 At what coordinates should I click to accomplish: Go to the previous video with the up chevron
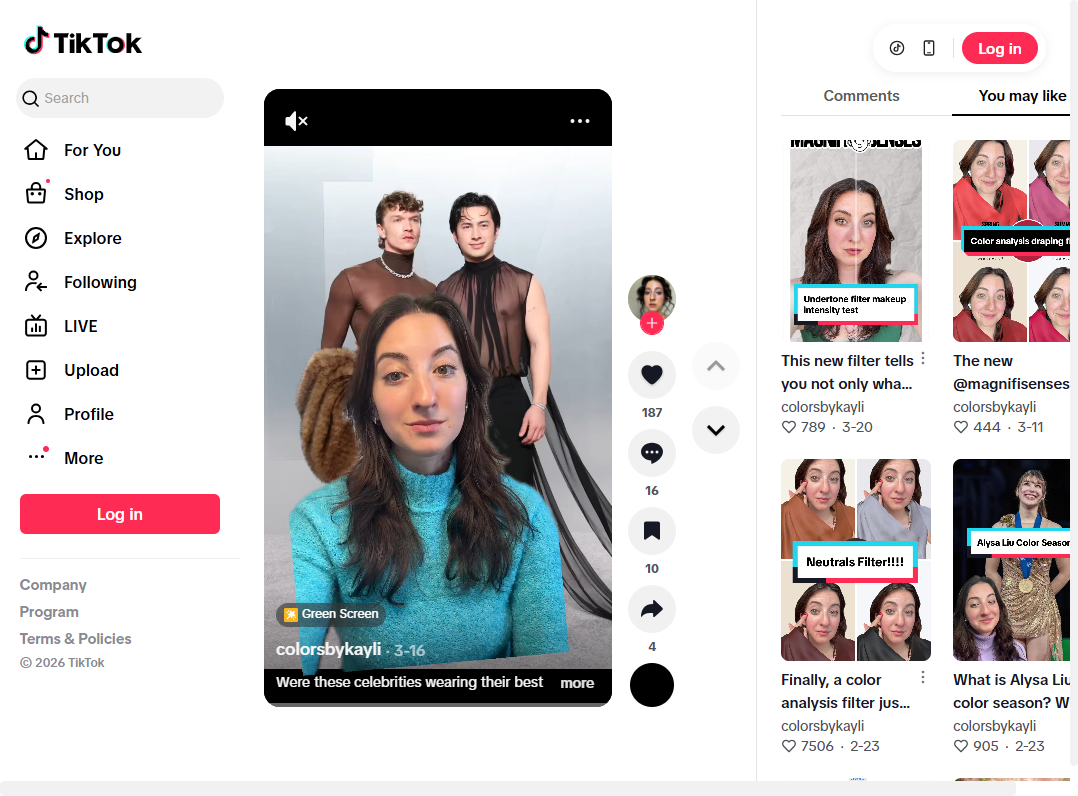pyautogui.click(x=716, y=366)
